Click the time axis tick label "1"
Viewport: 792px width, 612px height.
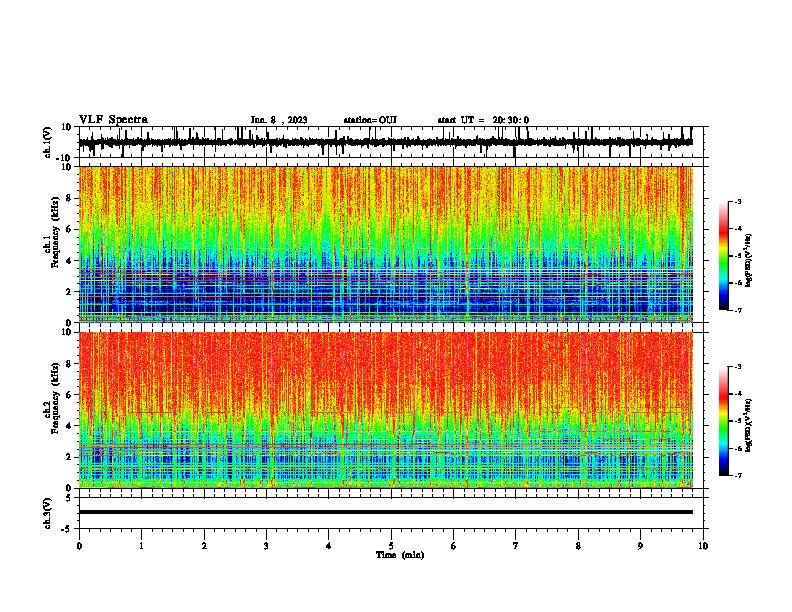141,546
